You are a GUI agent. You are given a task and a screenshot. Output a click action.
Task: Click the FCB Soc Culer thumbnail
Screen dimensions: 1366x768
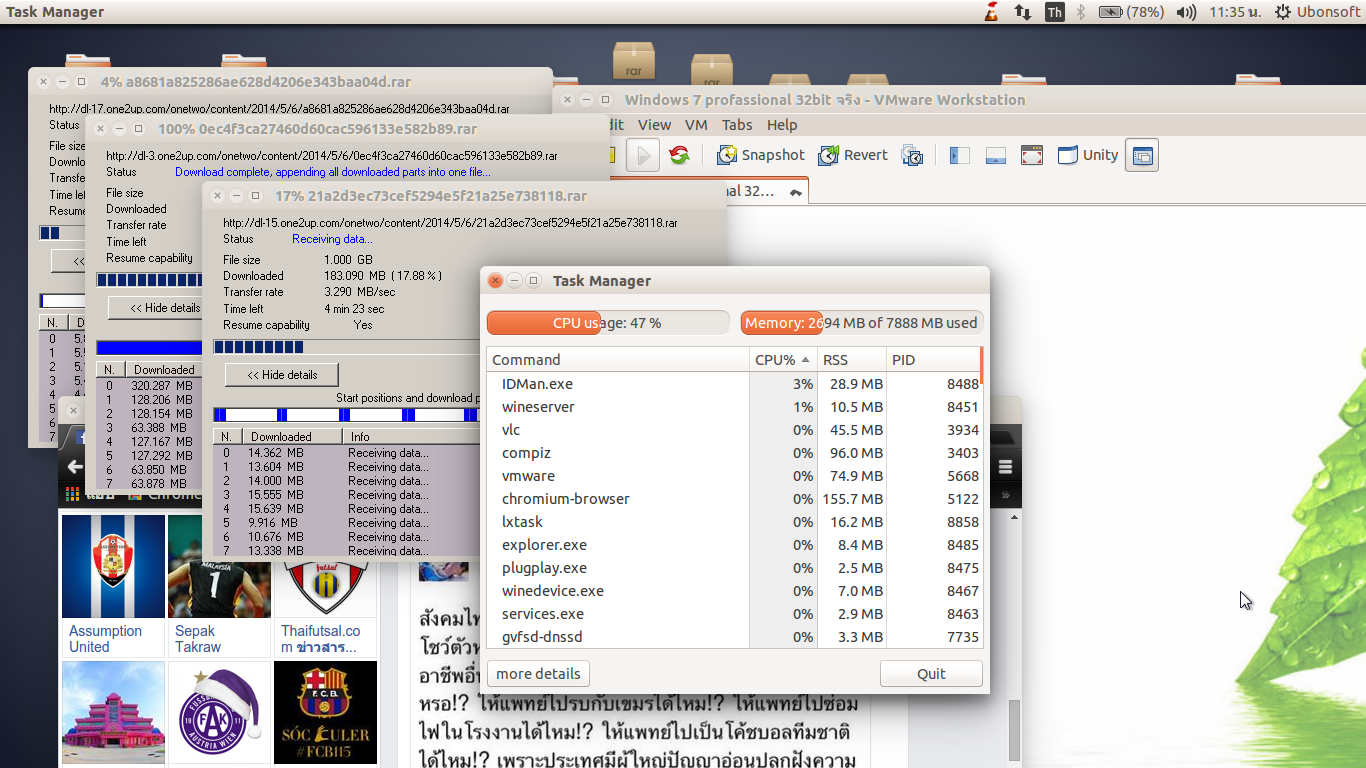pyautogui.click(x=325, y=713)
